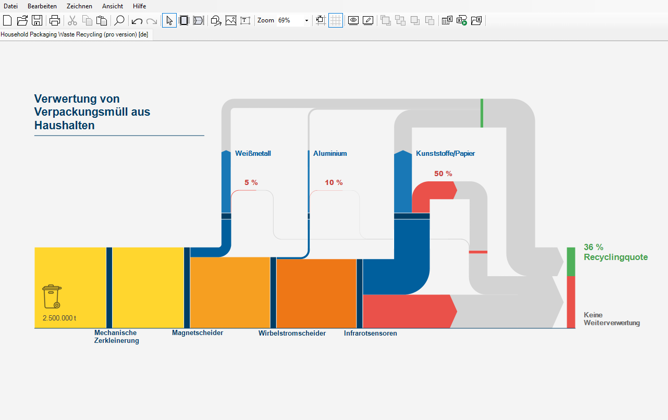The width and height of the screenshot is (668, 420).
Task: Toggle the grid display button
Action: coord(335,20)
